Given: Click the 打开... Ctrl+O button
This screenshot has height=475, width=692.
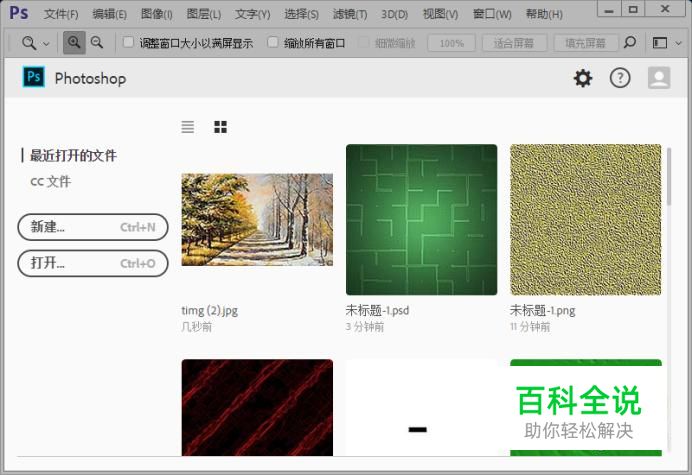Looking at the screenshot, I should tap(93, 263).
